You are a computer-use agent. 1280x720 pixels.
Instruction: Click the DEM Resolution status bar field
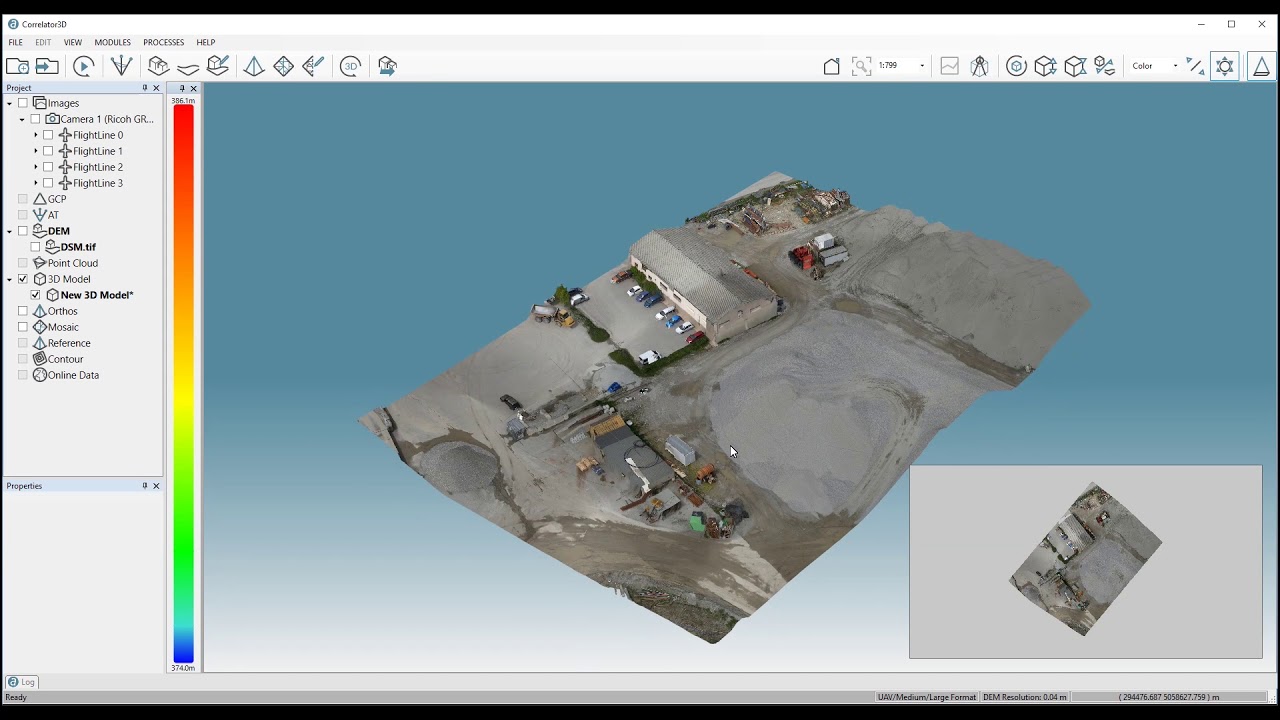[1025, 697]
